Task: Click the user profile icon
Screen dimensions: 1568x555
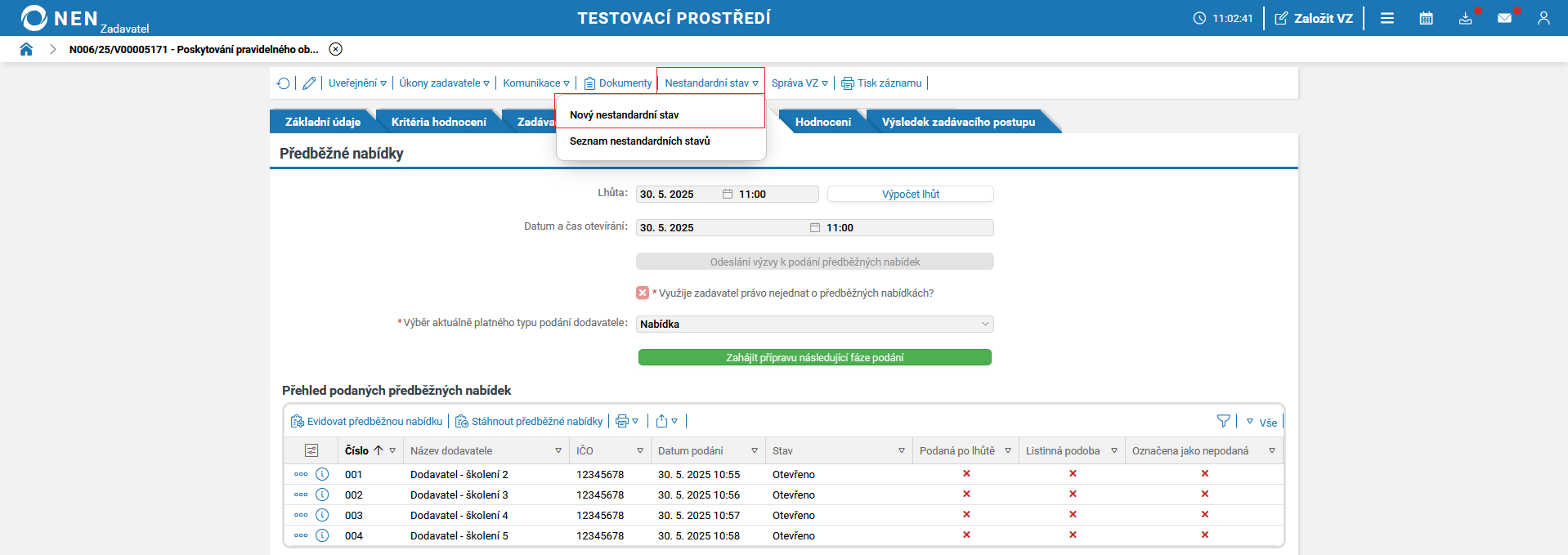Action: (1543, 18)
